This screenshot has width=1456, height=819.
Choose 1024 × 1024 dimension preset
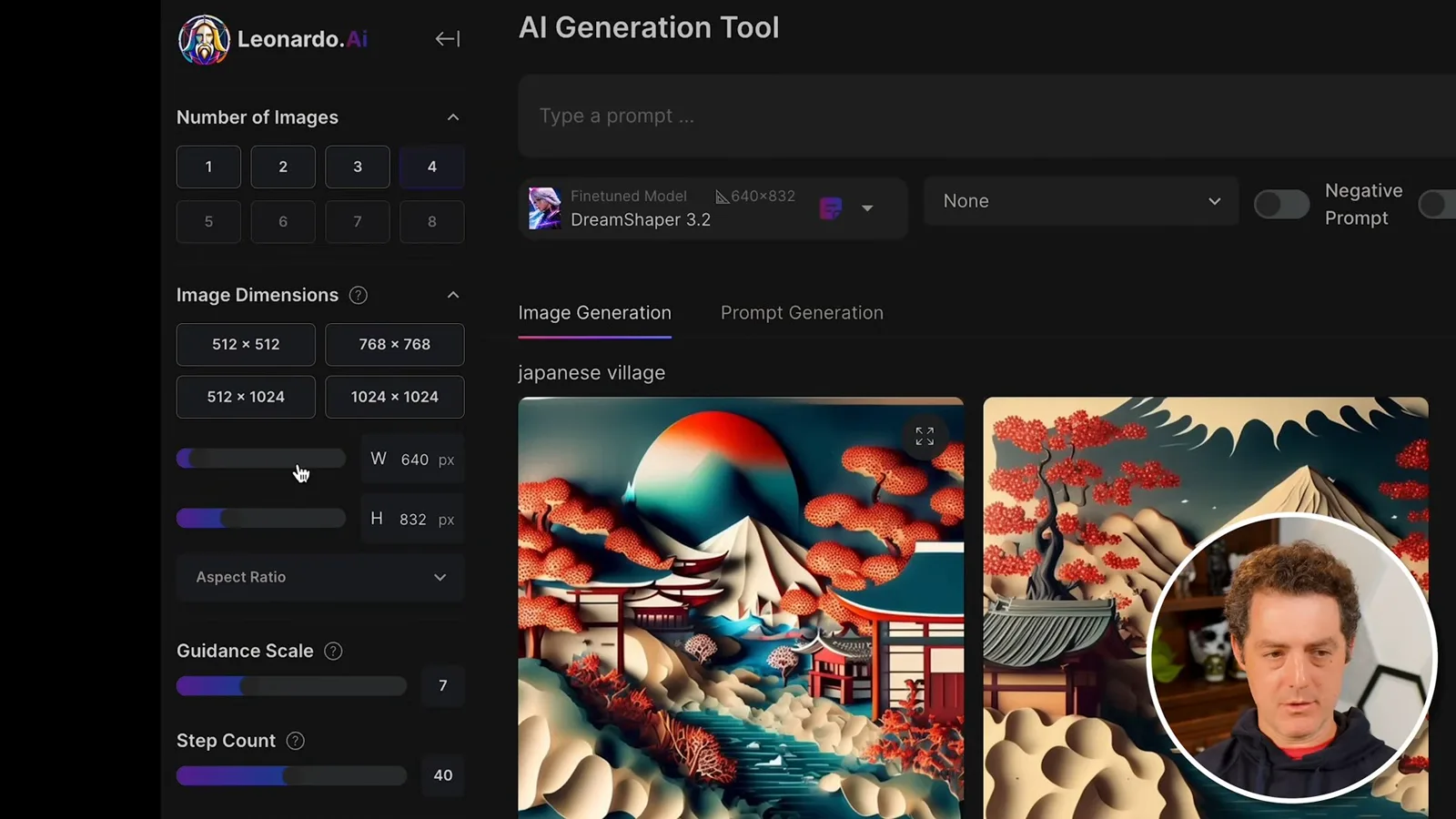[x=395, y=397]
